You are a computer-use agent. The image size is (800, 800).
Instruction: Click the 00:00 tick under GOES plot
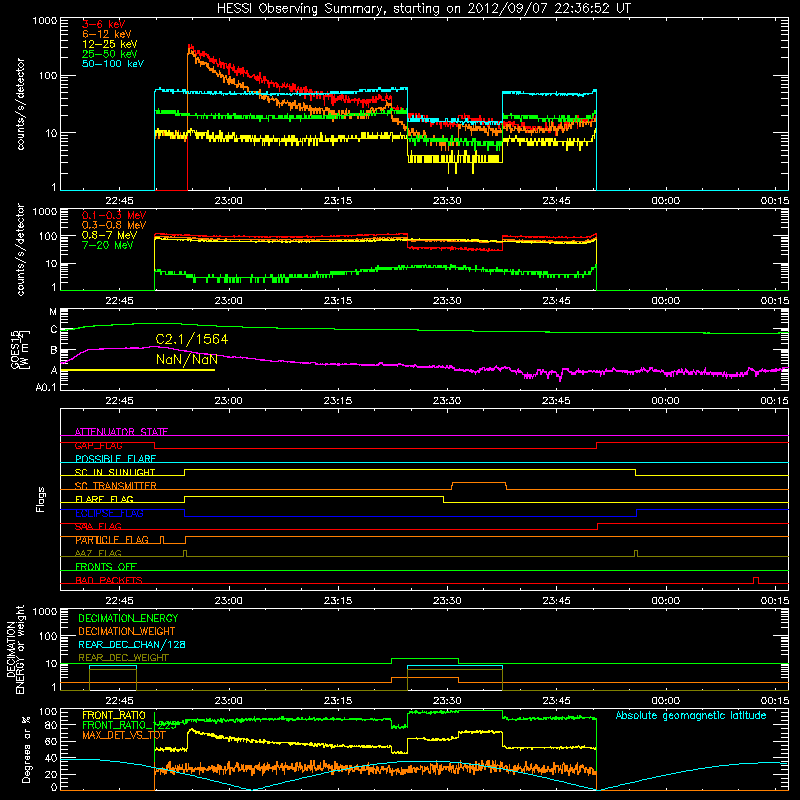click(x=665, y=401)
